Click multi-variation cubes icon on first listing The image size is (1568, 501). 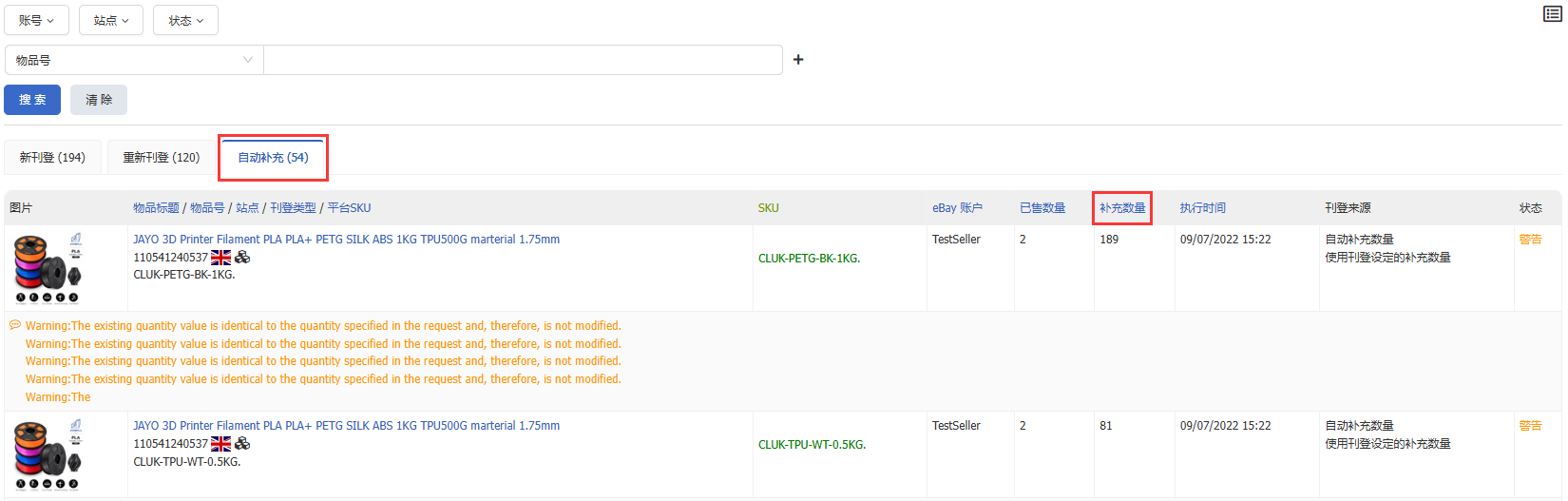(242, 258)
